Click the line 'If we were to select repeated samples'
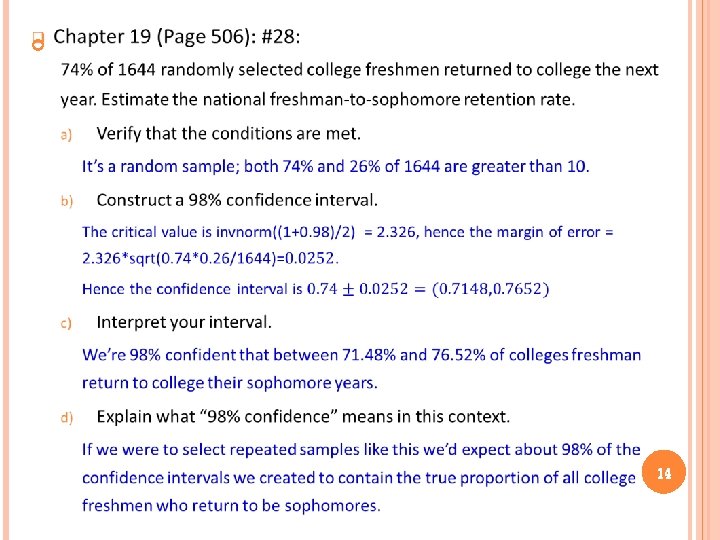Screen dimensions: 720x540 tap(361, 450)
